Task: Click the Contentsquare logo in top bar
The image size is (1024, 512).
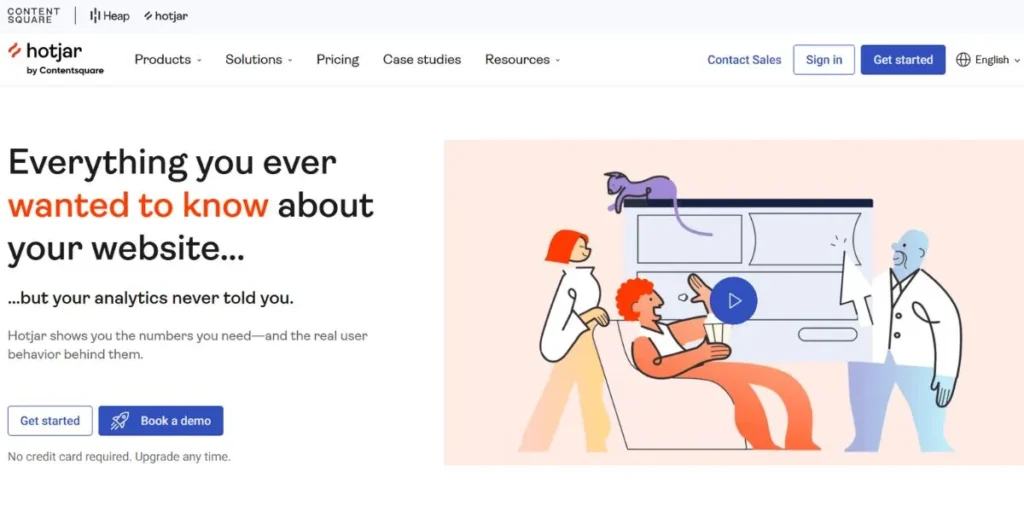Action: [x=33, y=16]
